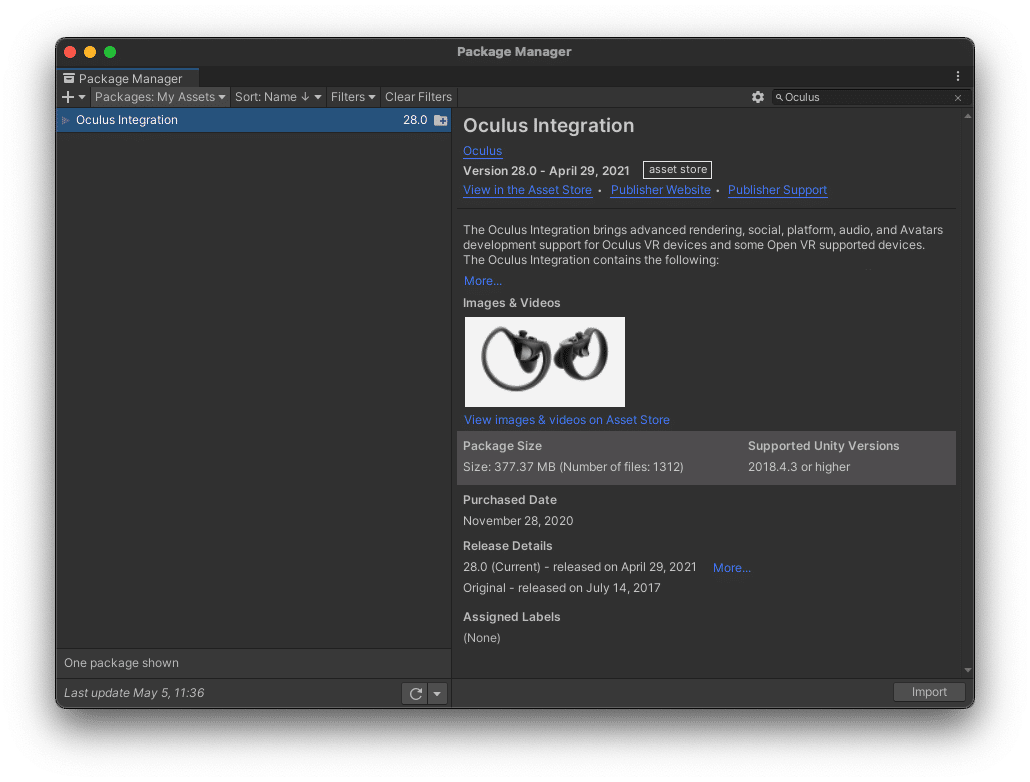This screenshot has width=1030, height=782.
Task: Click the refresh package list icon
Action: pyautogui.click(x=415, y=693)
